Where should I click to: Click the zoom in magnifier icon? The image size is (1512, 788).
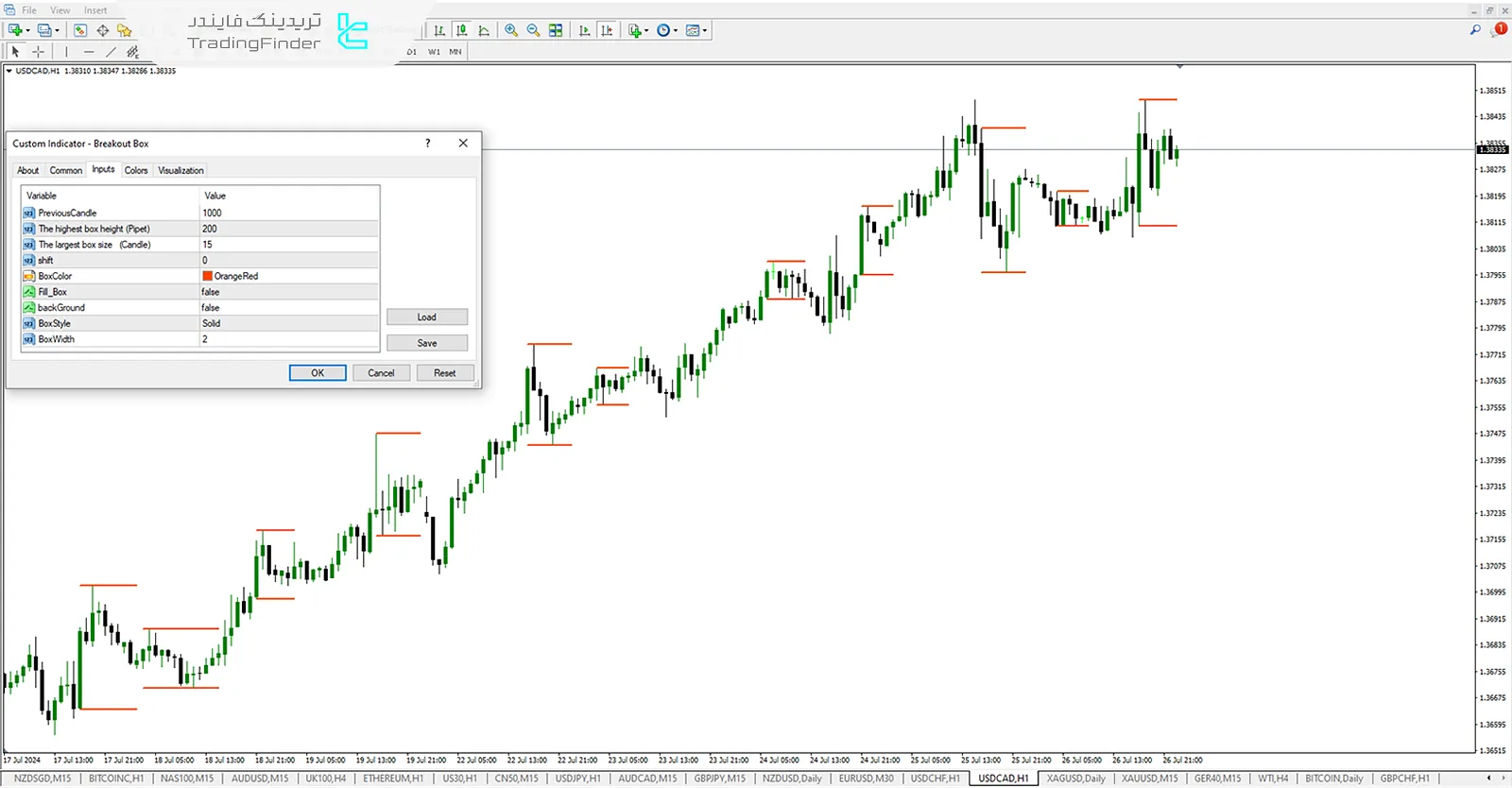pos(511,30)
